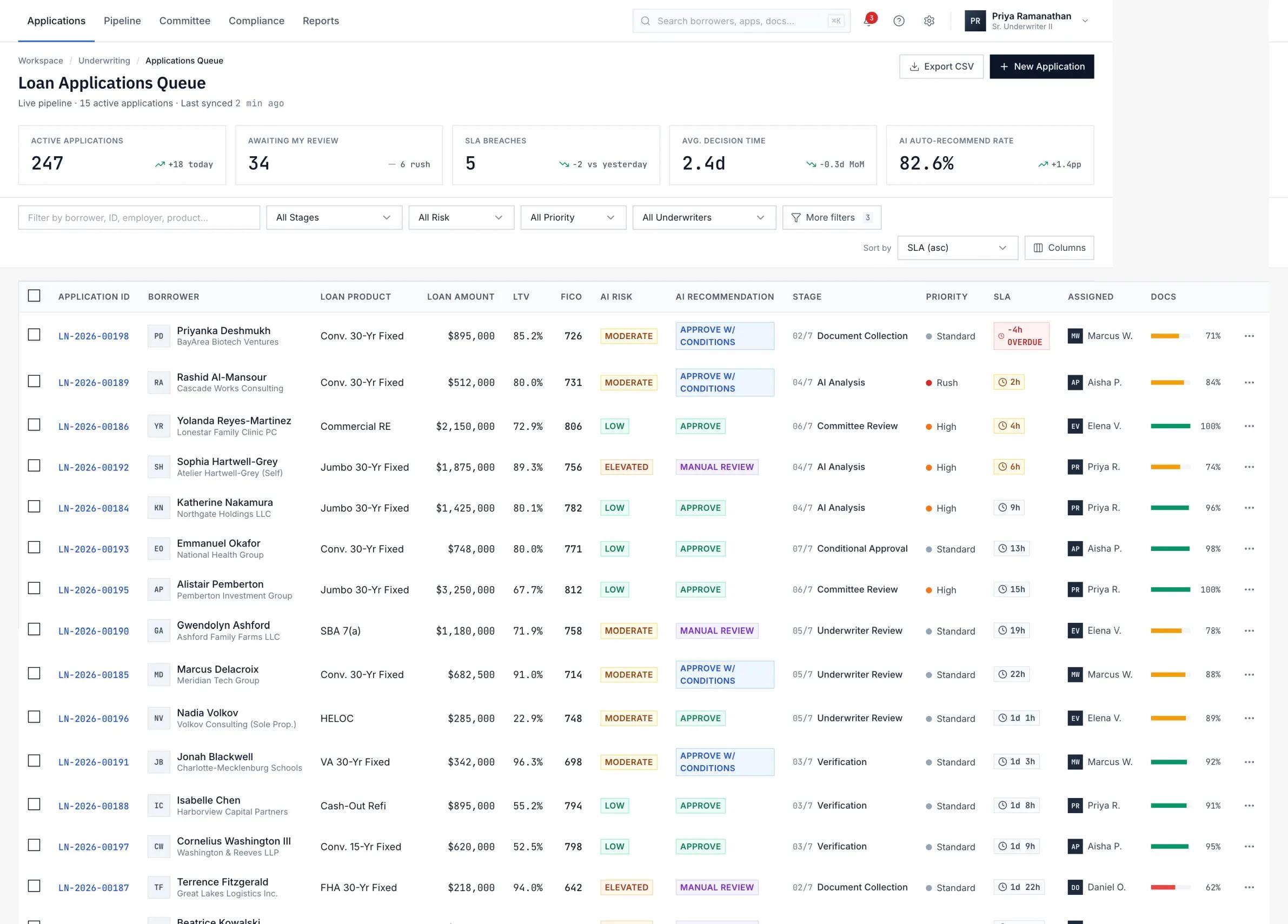Open row actions menu for Gwendolyn Ashford

(x=1249, y=630)
